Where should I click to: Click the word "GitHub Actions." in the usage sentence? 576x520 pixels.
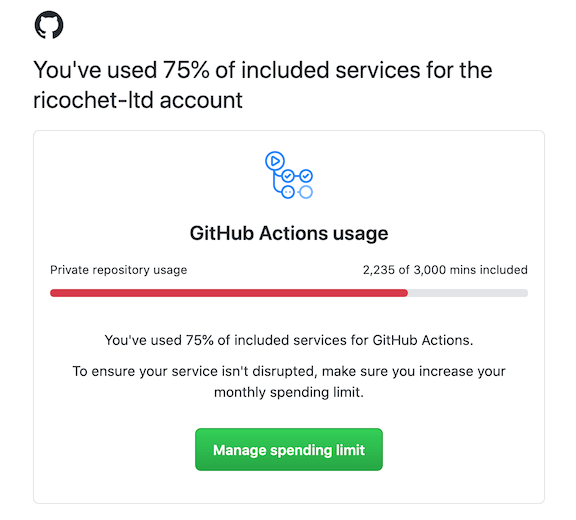click(x=423, y=340)
